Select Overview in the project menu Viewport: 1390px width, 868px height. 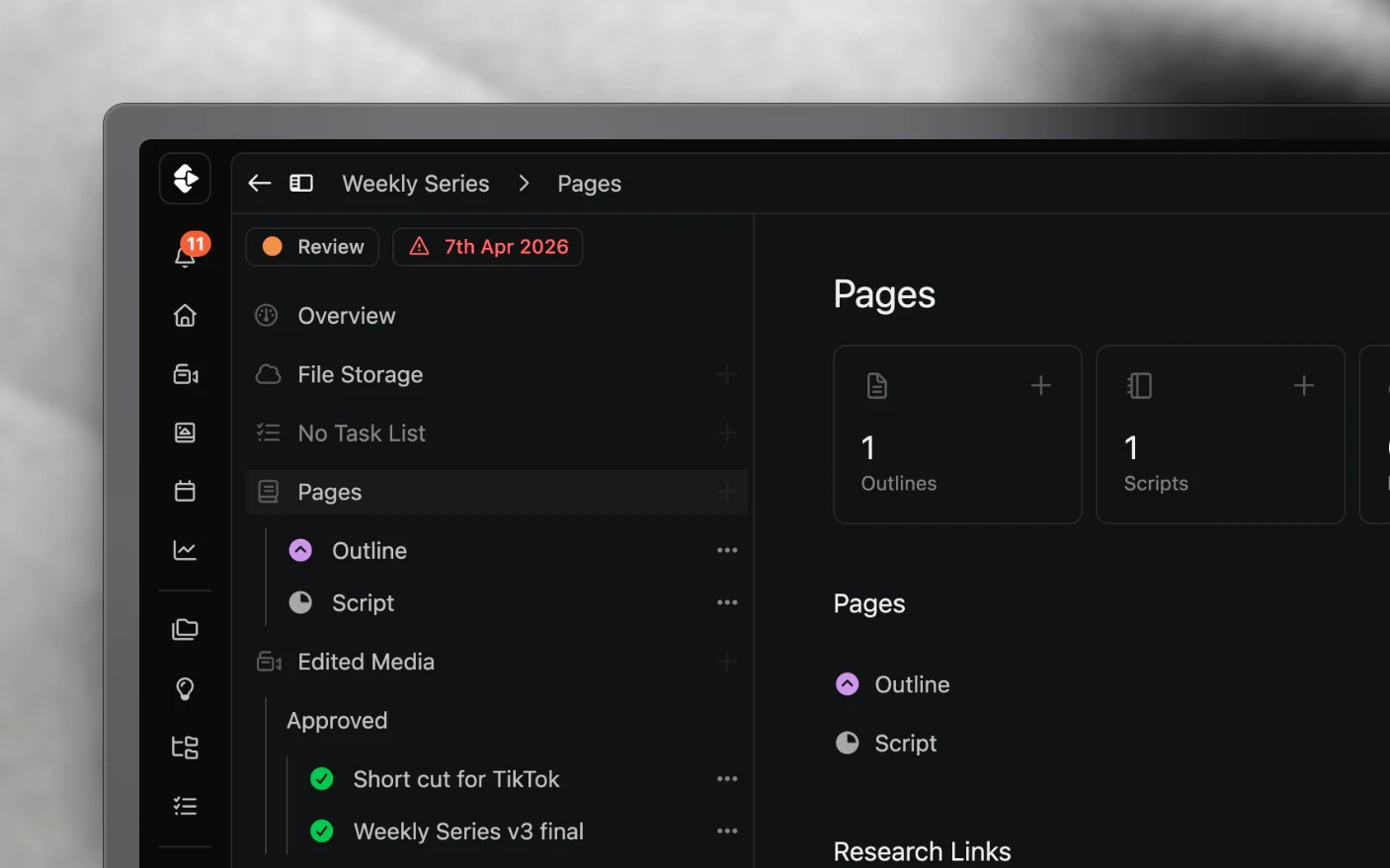click(x=496, y=316)
